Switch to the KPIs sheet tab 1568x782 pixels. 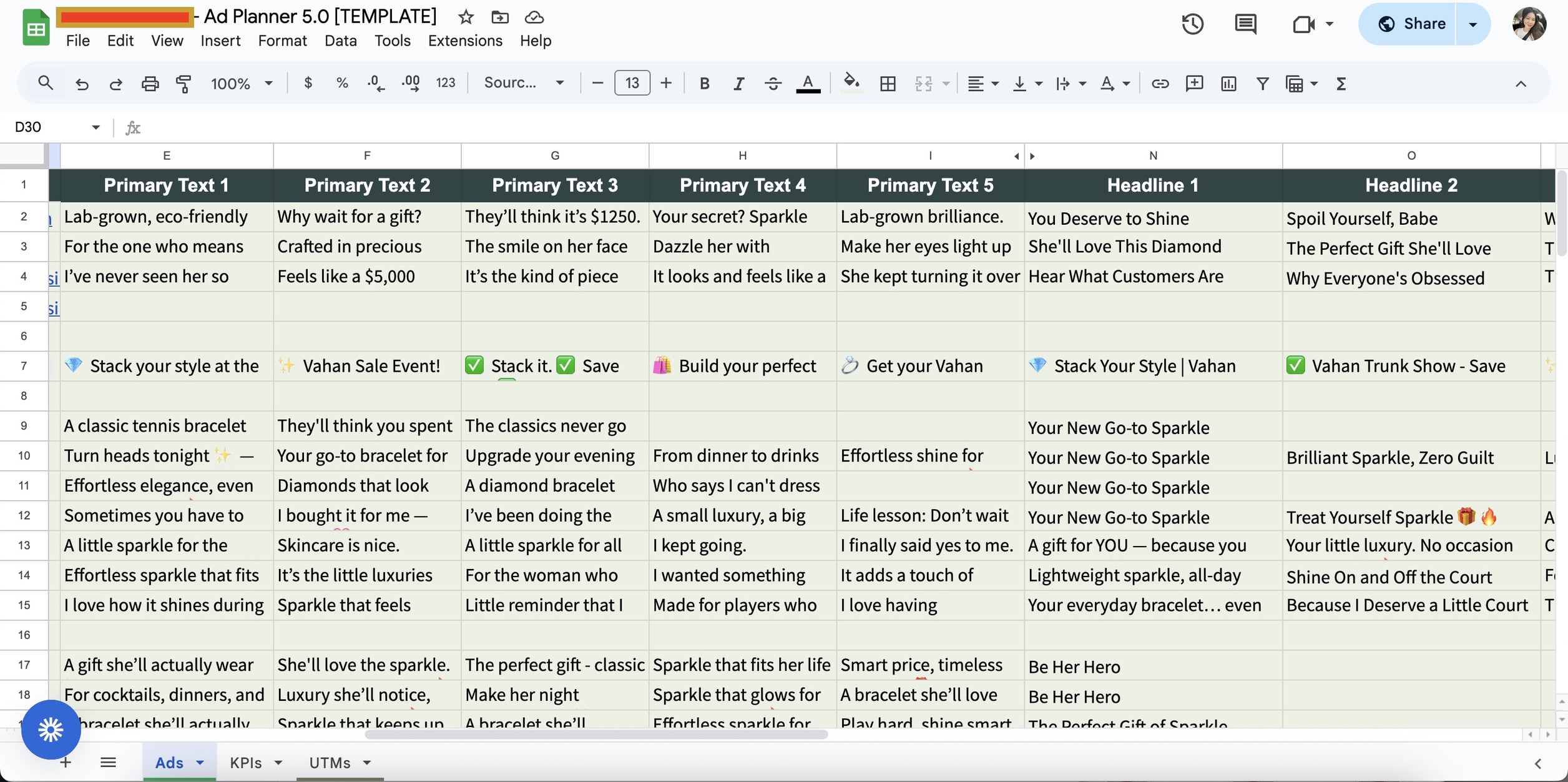click(x=246, y=762)
